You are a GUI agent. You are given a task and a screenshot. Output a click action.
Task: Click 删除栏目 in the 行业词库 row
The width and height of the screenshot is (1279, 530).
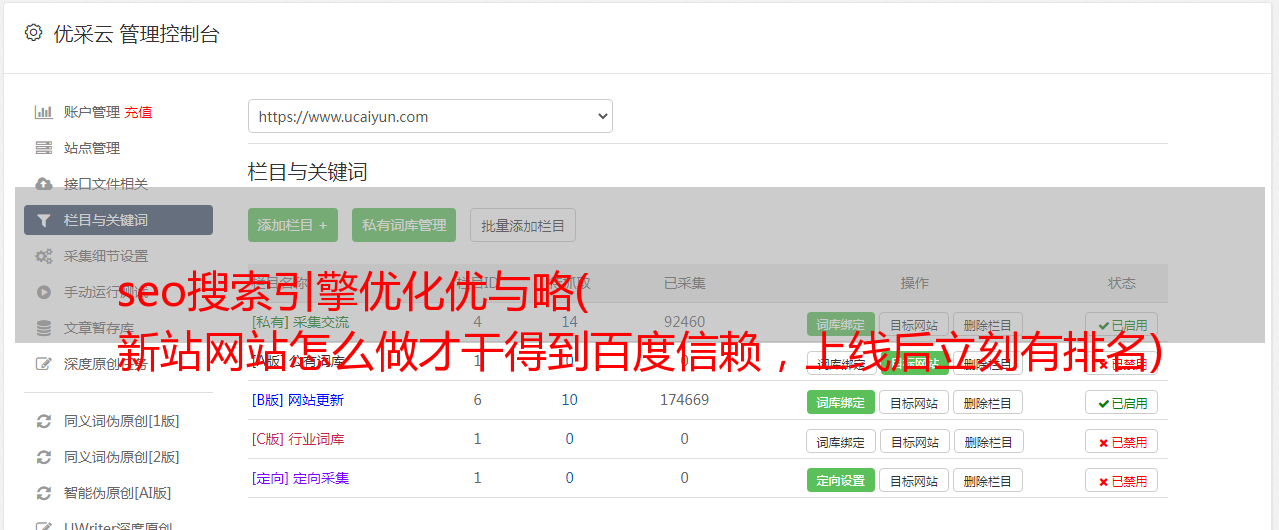coord(988,441)
